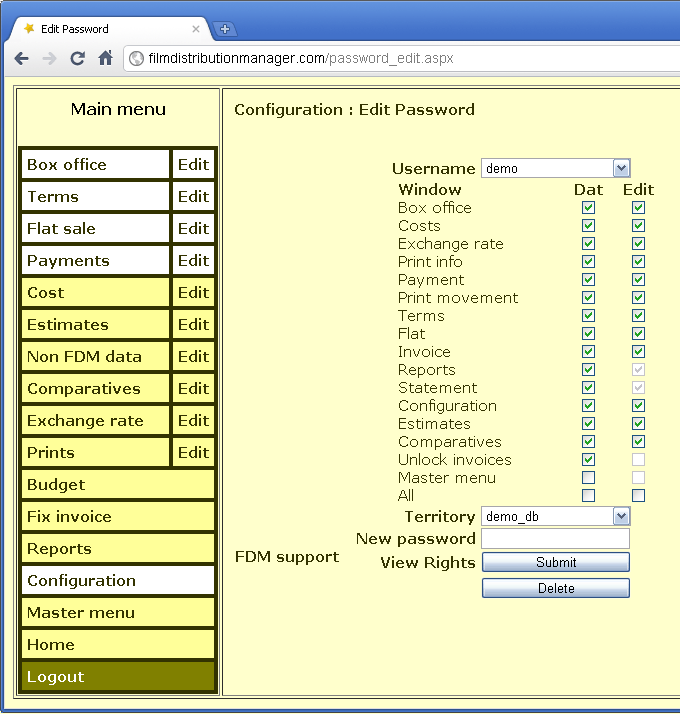The height and width of the screenshot is (714, 680).
Task: Click the globe icon in address bar
Action: [136, 58]
